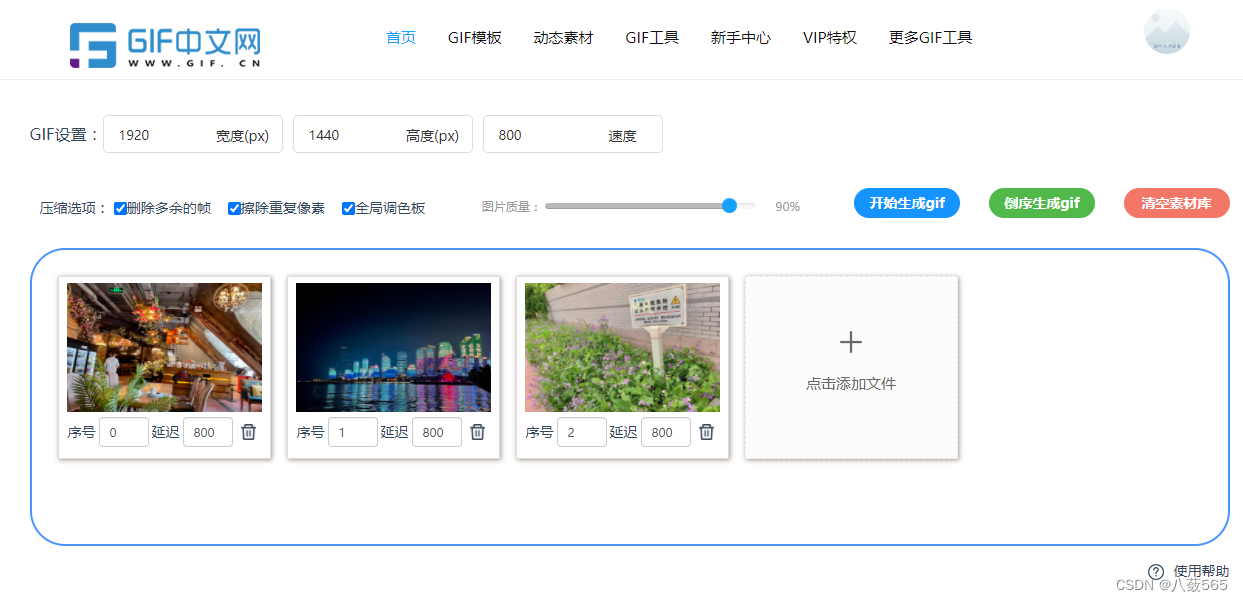Click the 90% quality value text

point(788,207)
